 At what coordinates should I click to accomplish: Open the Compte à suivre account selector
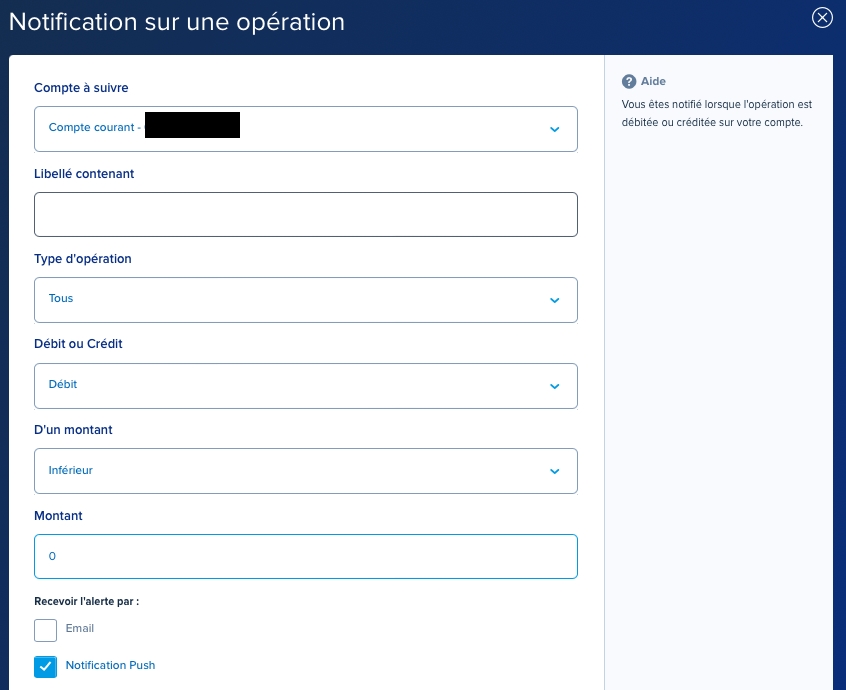[306, 129]
